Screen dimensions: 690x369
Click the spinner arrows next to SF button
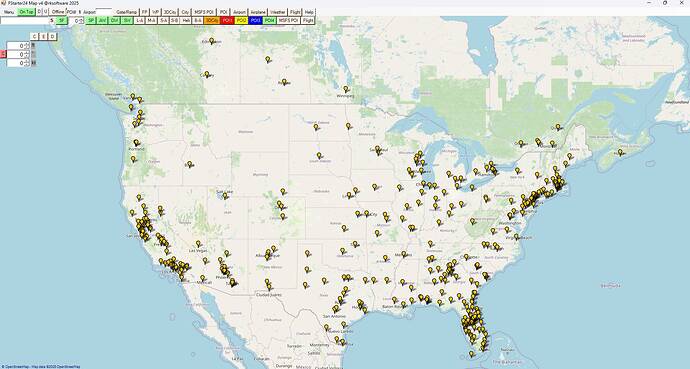point(82,21)
